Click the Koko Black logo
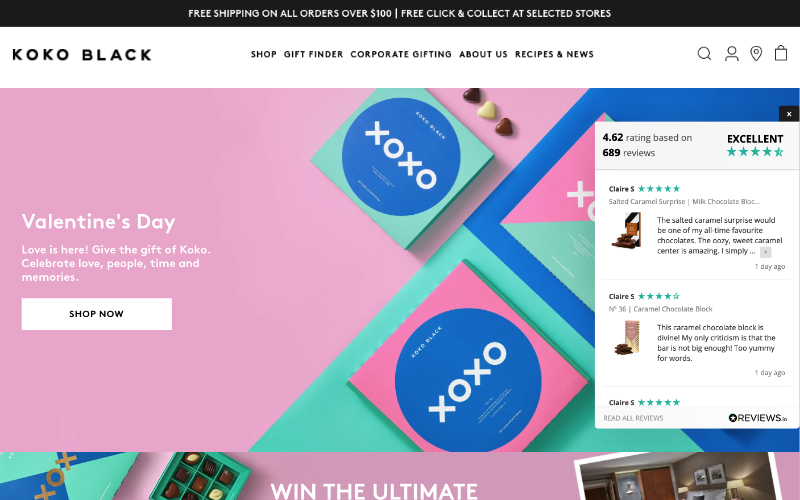800x500 pixels. (82, 55)
